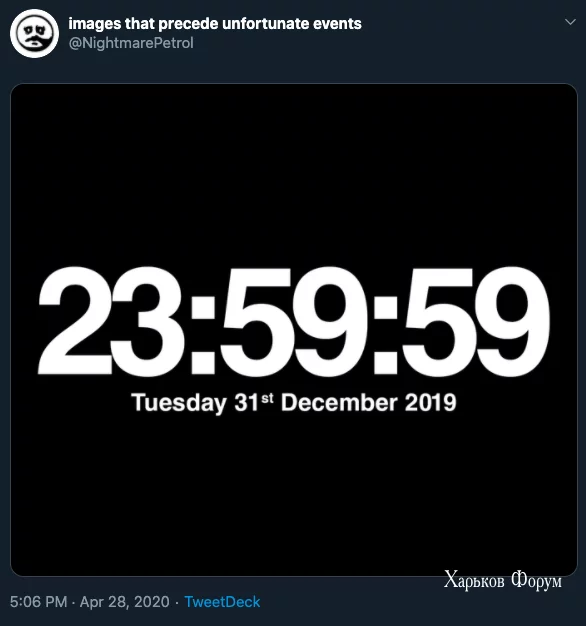Expand the tweet options chevron

click(570, 22)
